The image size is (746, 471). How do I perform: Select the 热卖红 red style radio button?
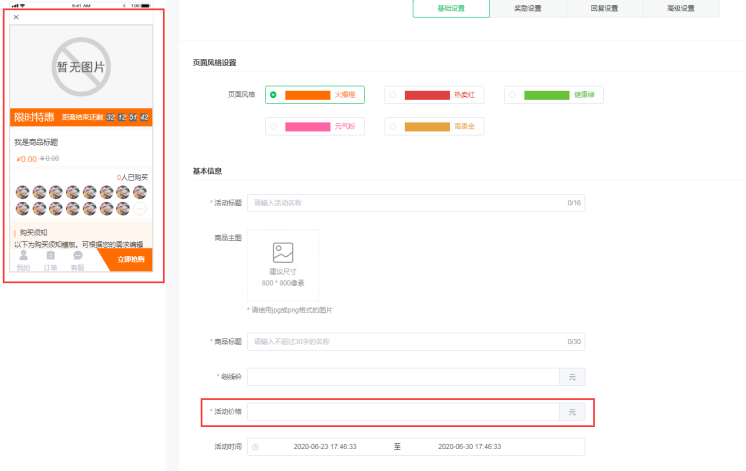pos(393,95)
